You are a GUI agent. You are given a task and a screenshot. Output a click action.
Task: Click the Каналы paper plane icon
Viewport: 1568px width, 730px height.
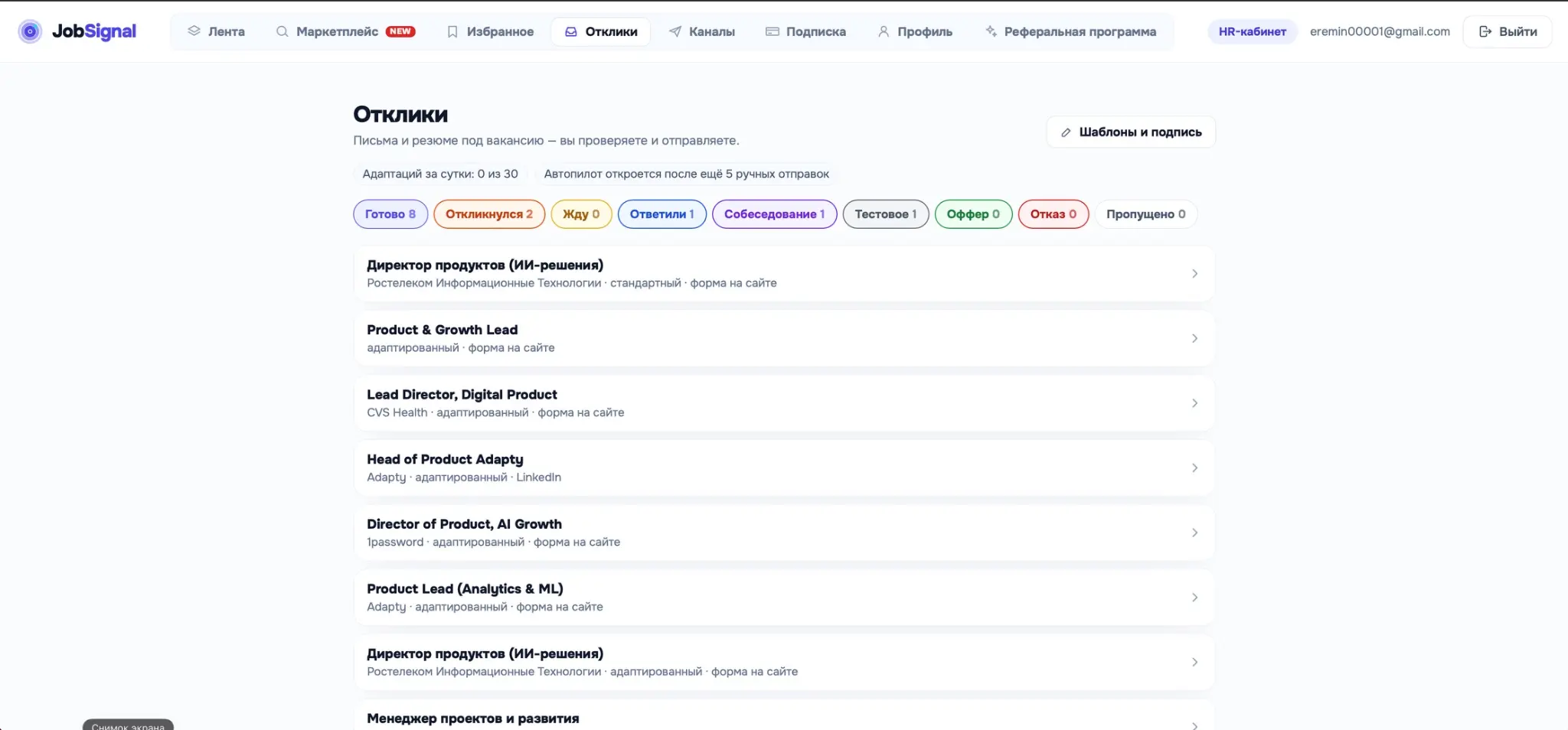click(675, 31)
